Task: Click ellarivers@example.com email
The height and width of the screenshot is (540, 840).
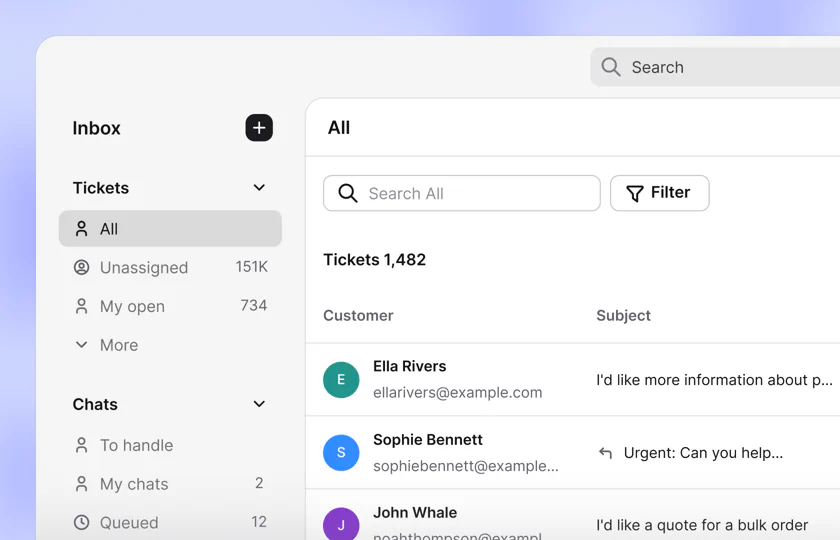Action: (x=458, y=393)
